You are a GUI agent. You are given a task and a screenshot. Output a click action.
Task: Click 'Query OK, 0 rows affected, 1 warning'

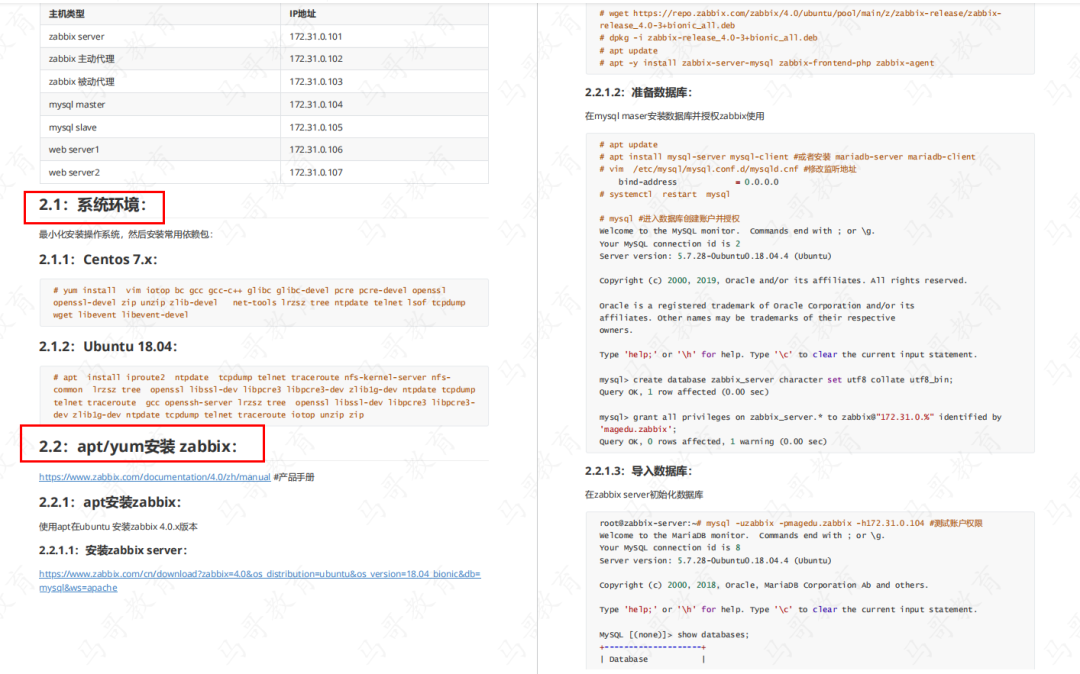[x=713, y=442]
